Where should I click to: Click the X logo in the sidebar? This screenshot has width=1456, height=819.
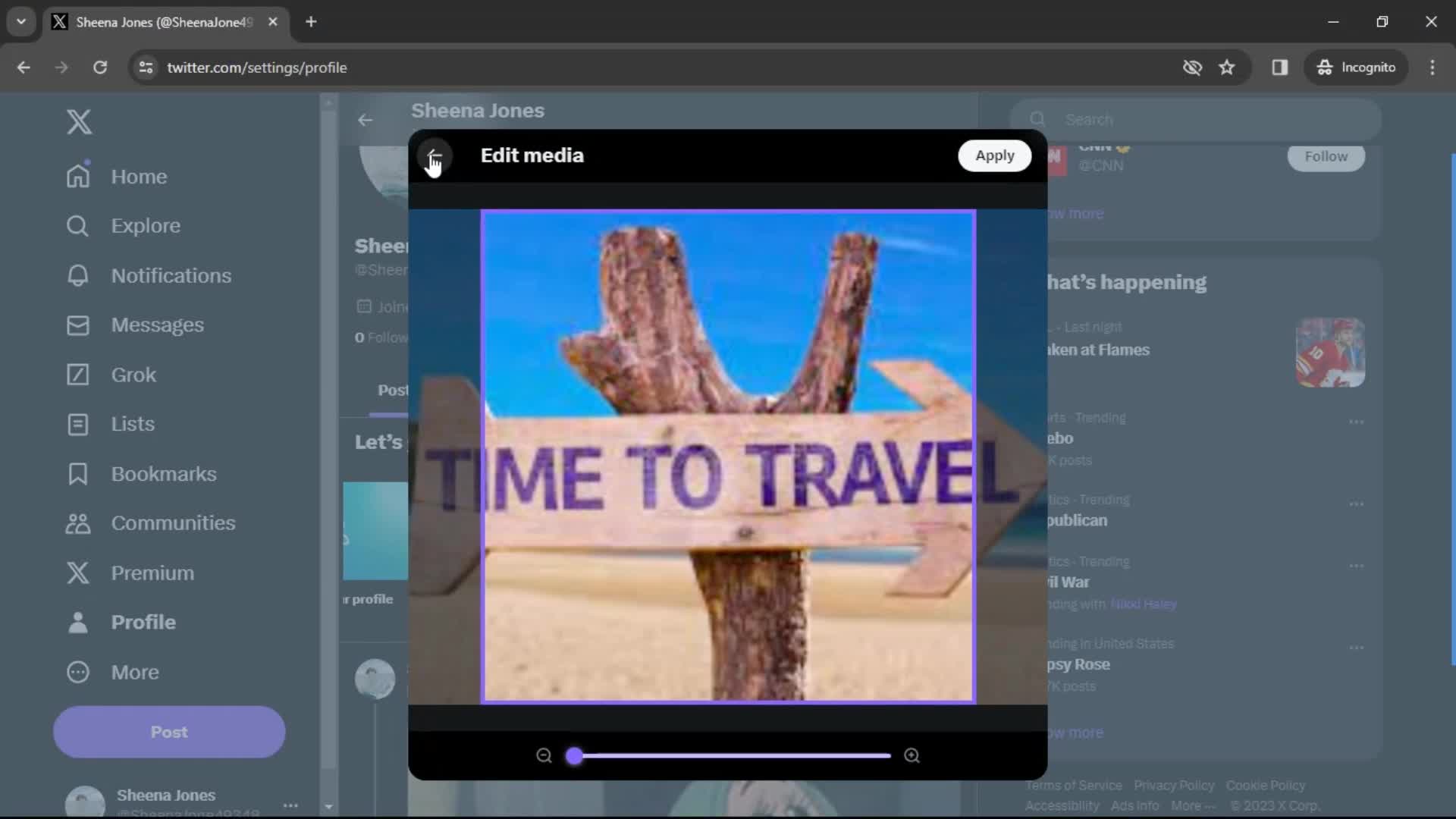click(x=78, y=121)
